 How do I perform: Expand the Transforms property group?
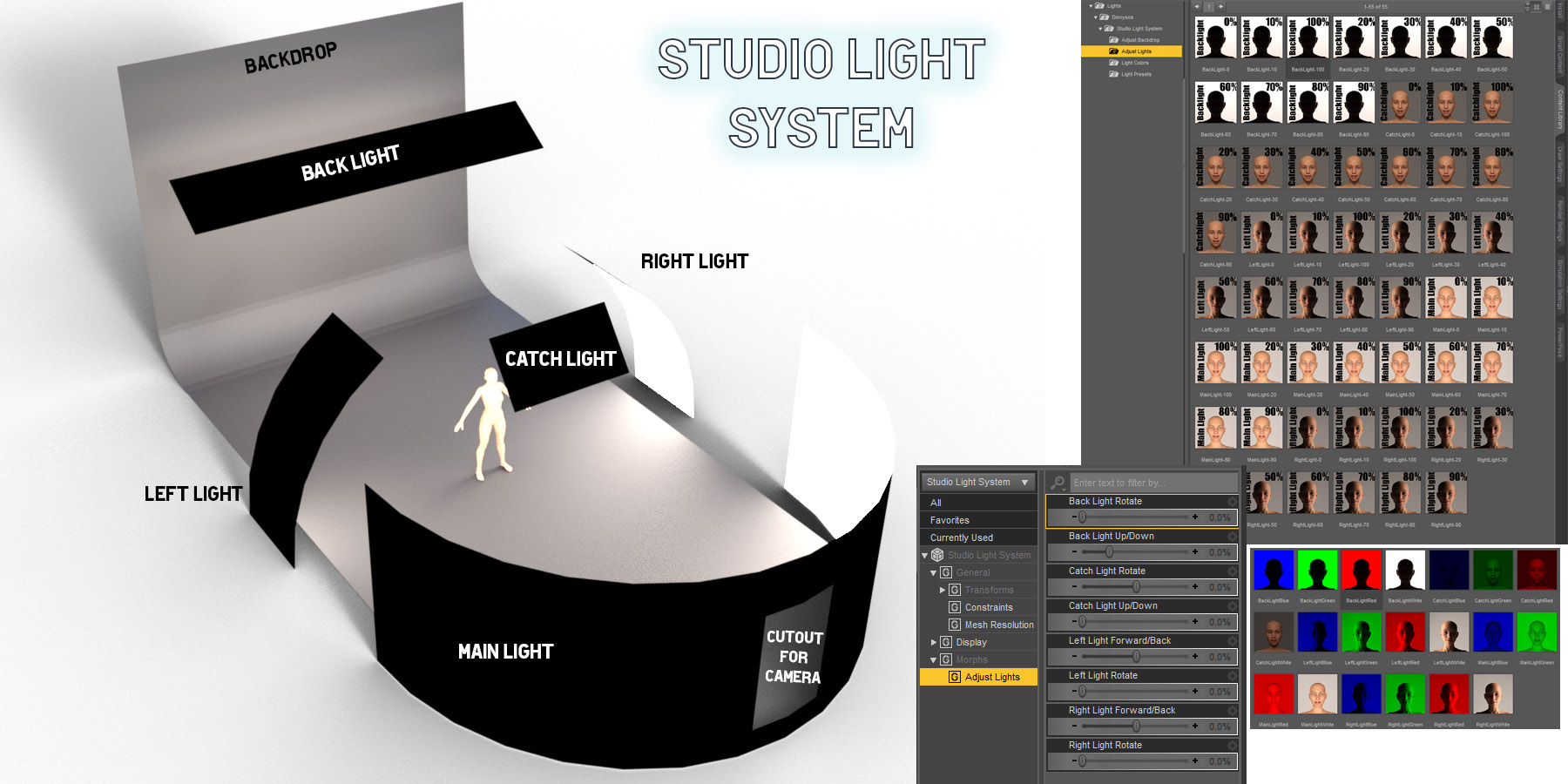pyautogui.click(x=943, y=591)
